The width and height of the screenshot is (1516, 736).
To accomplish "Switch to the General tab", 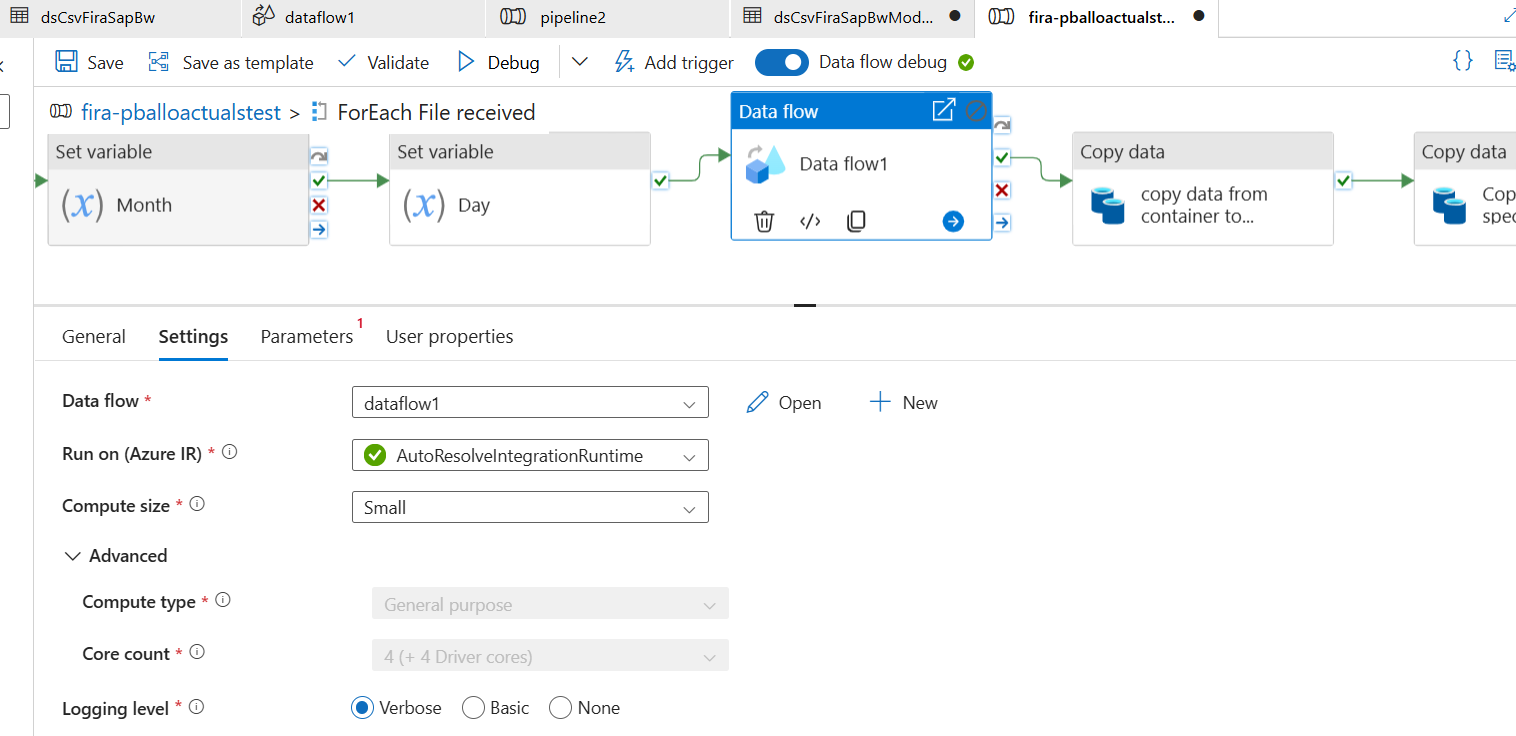I will click(94, 337).
